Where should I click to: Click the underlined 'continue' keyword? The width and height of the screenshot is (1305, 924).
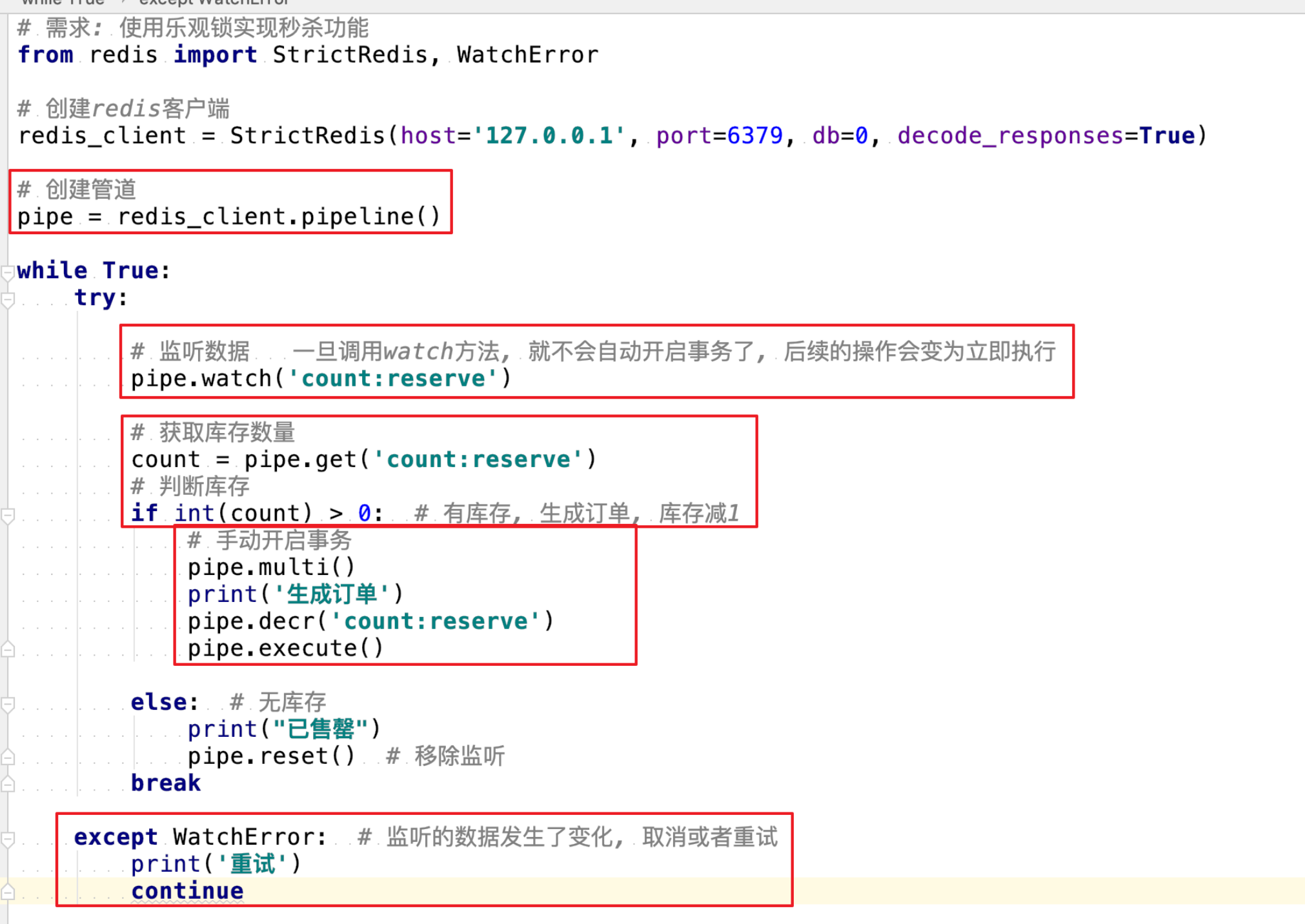[187, 891]
